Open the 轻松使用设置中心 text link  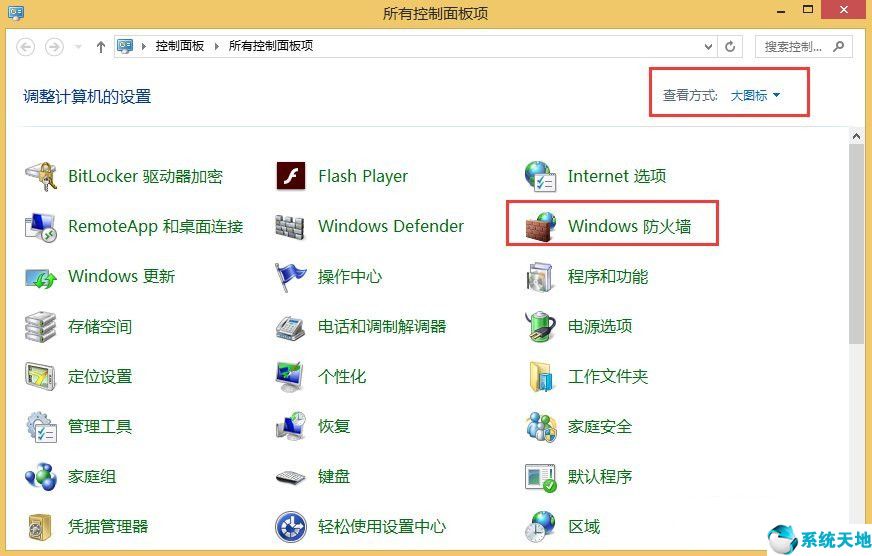click(382, 527)
